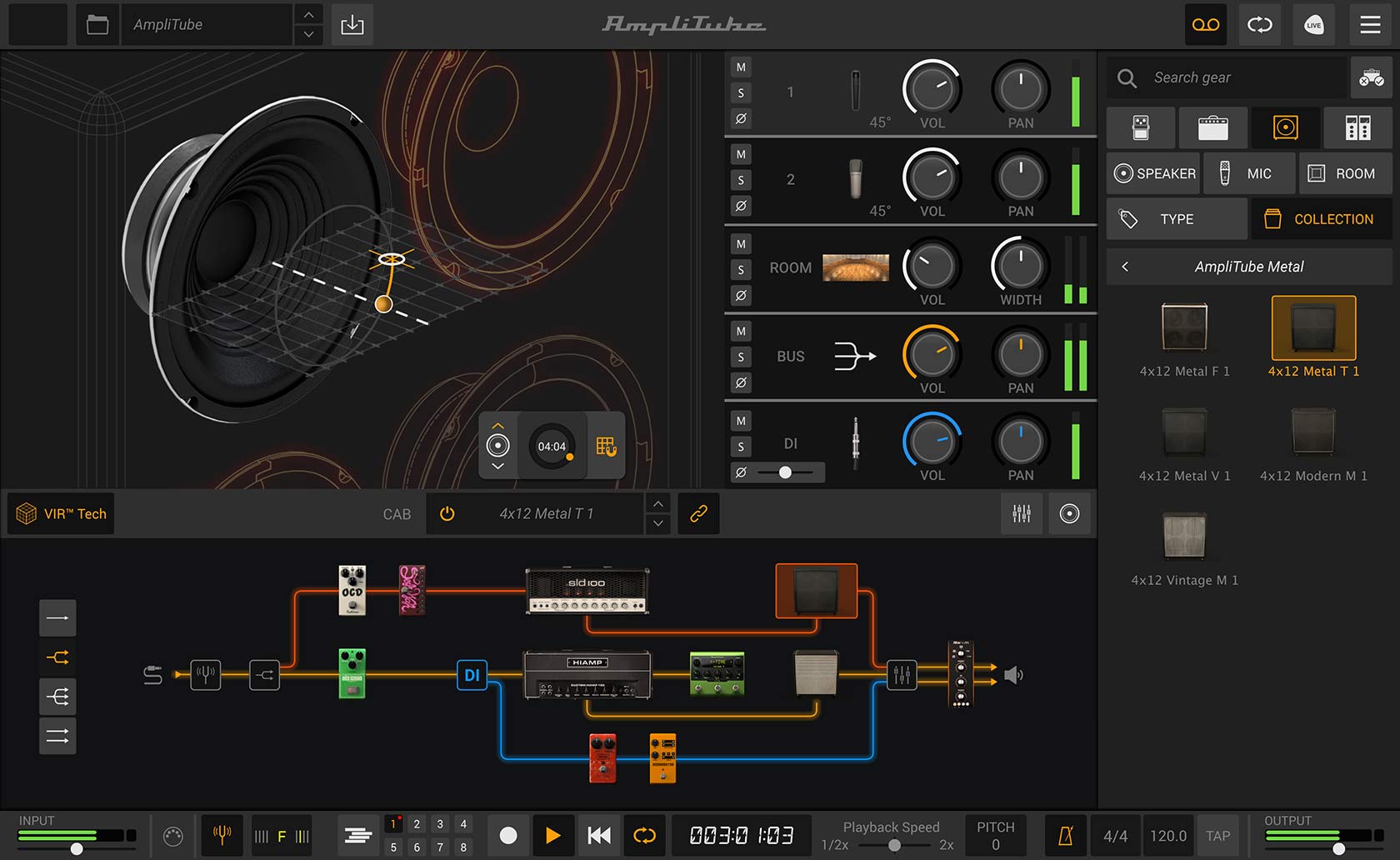Choose the 4x12 Vintage M 1 cabinet

coord(1184,547)
